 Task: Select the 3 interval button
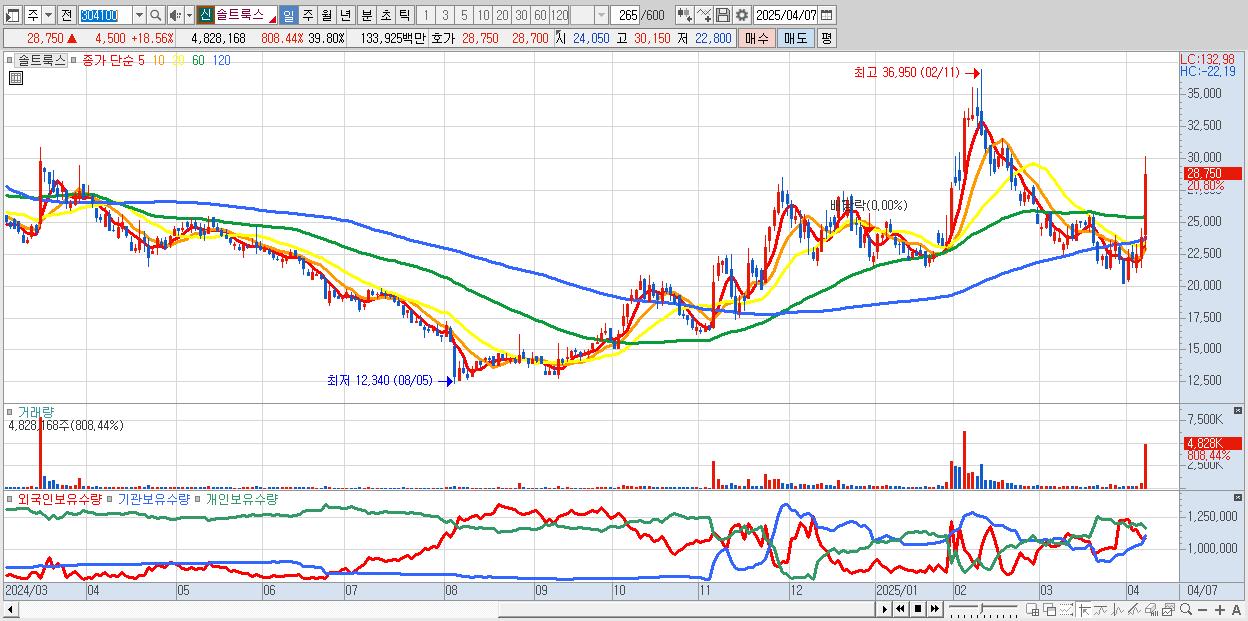click(x=445, y=15)
